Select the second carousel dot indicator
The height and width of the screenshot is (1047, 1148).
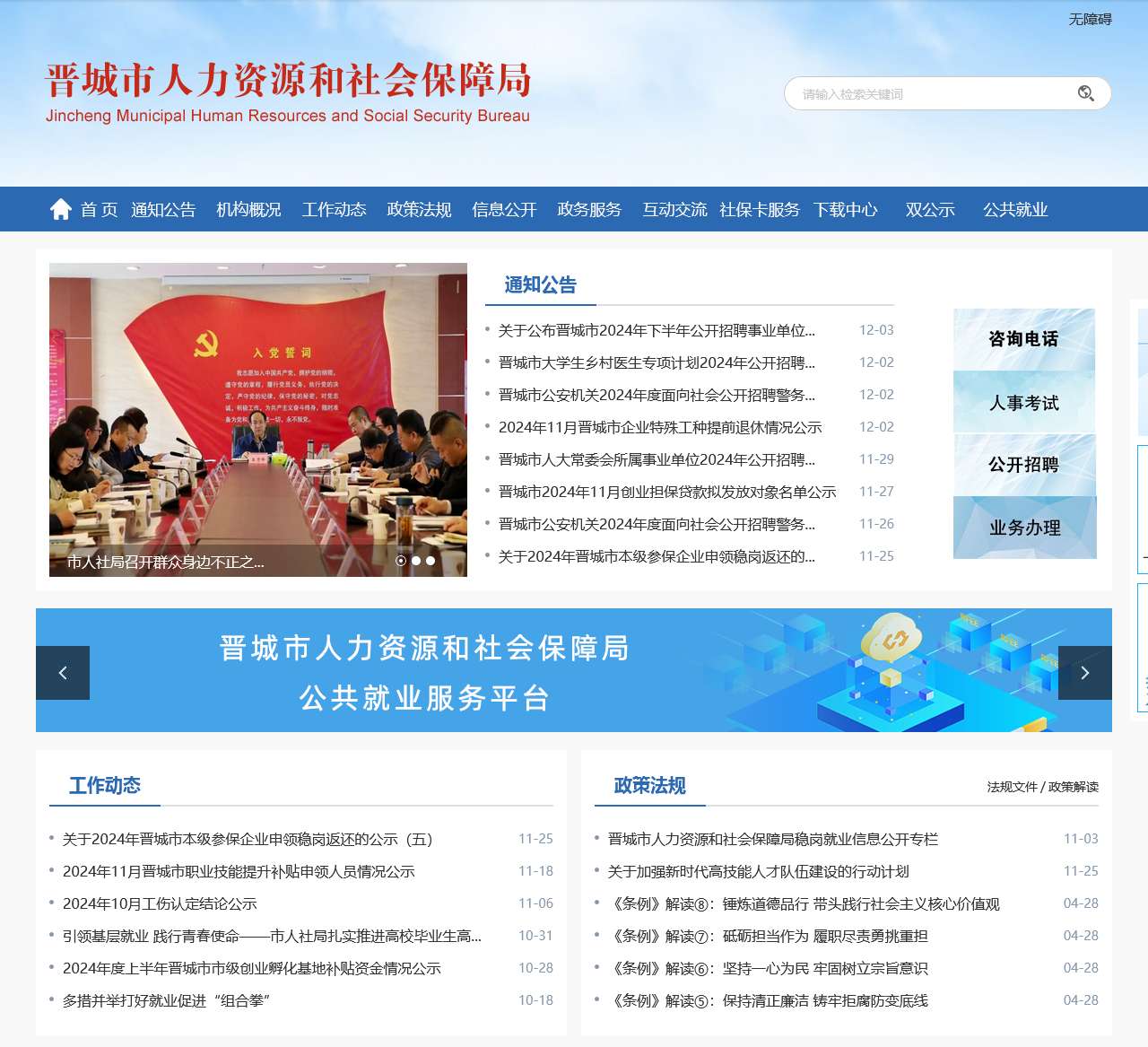416,561
